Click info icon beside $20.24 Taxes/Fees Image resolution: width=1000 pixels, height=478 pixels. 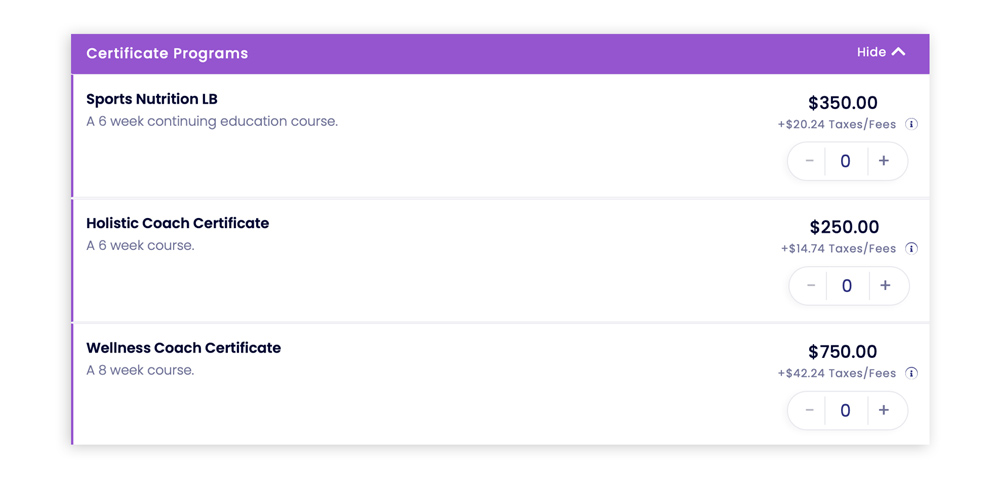(x=911, y=124)
